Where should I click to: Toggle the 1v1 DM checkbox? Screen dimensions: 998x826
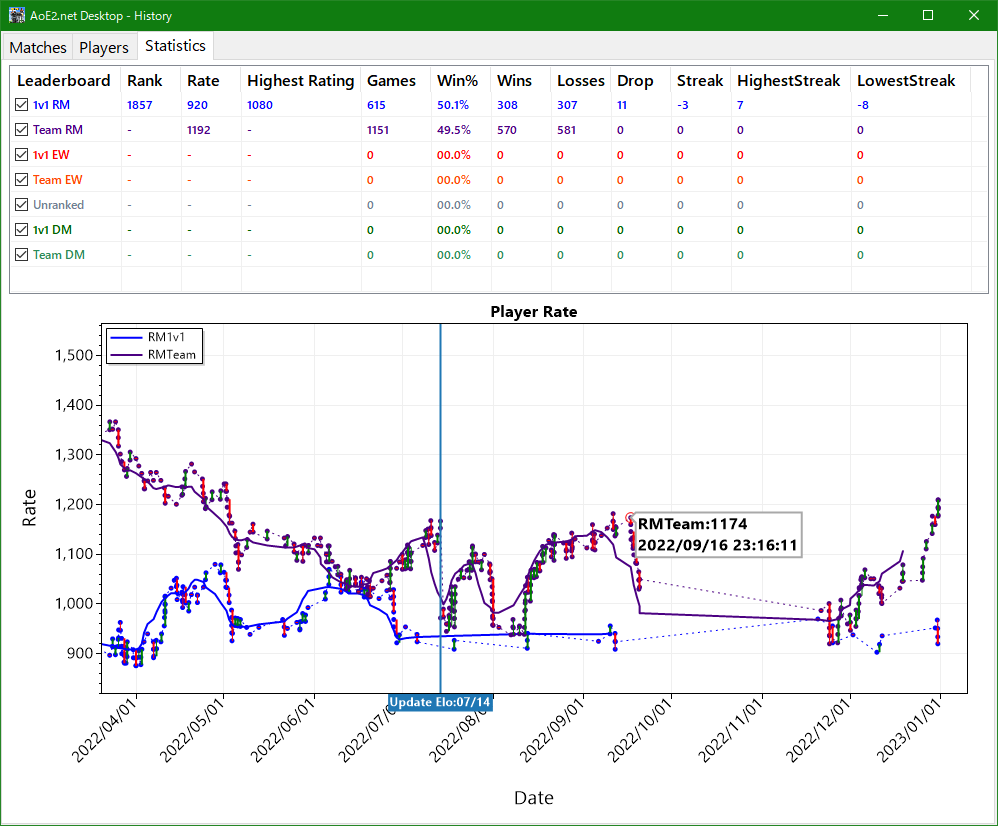point(22,230)
